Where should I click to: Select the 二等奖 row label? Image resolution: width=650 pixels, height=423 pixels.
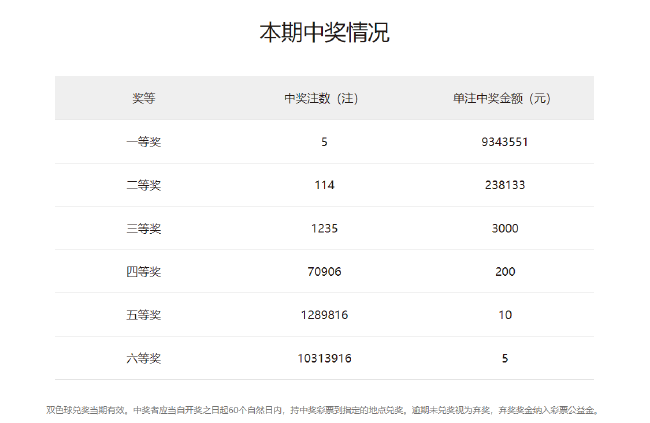pyautogui.click(x=144, y=185)
